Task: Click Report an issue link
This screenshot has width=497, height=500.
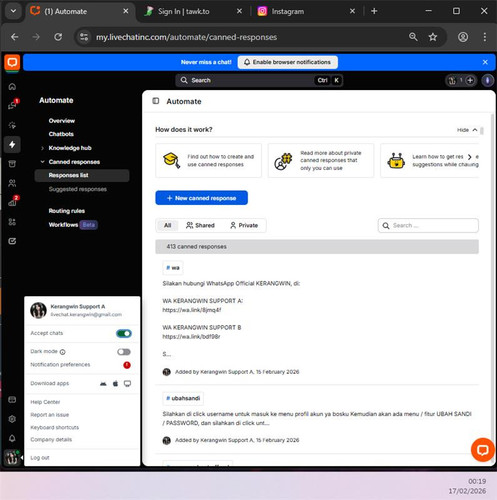Action: pyautogui.click(x=50, y=415)
